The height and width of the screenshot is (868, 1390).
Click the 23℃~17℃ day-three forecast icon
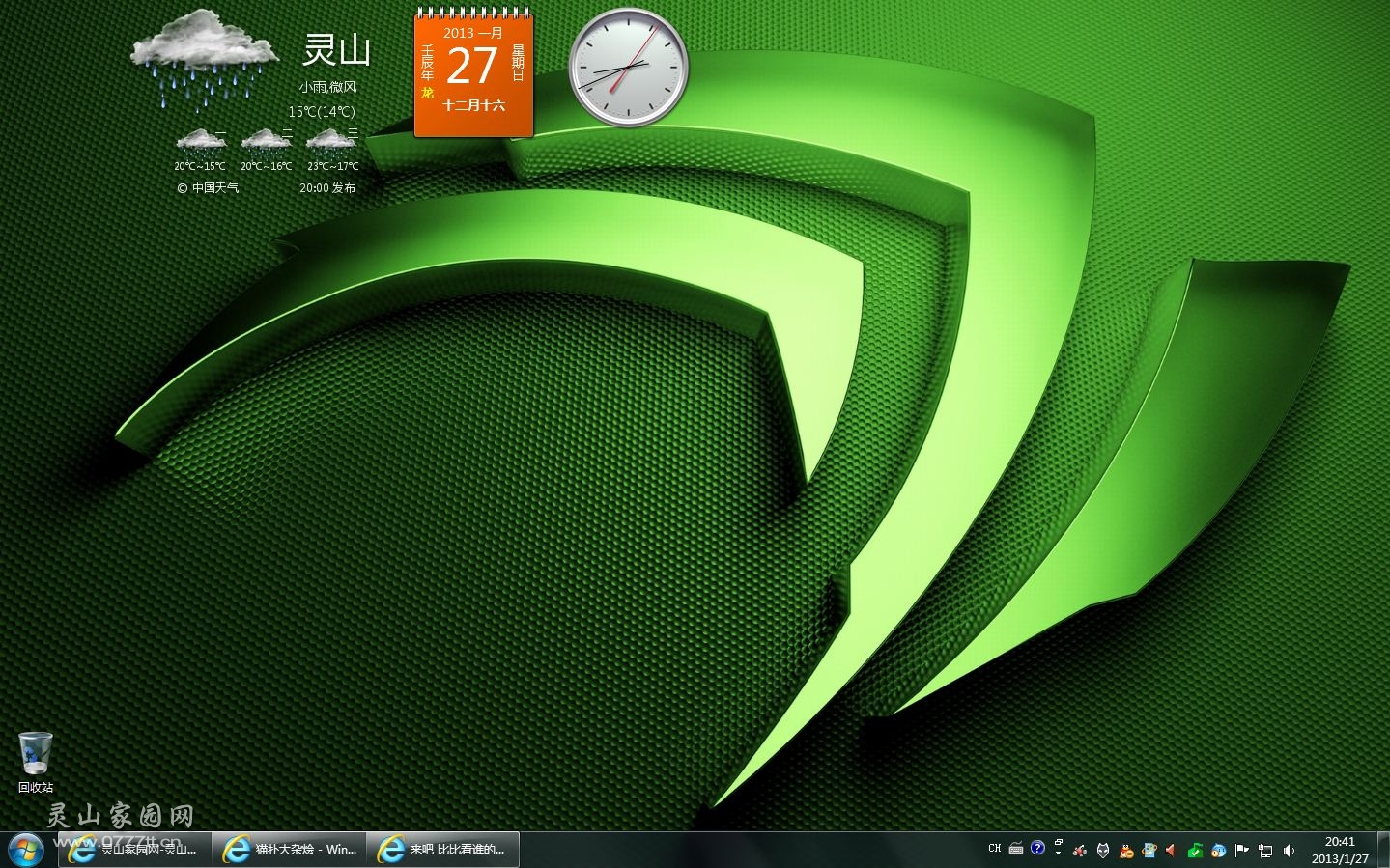tap(331, 143)
